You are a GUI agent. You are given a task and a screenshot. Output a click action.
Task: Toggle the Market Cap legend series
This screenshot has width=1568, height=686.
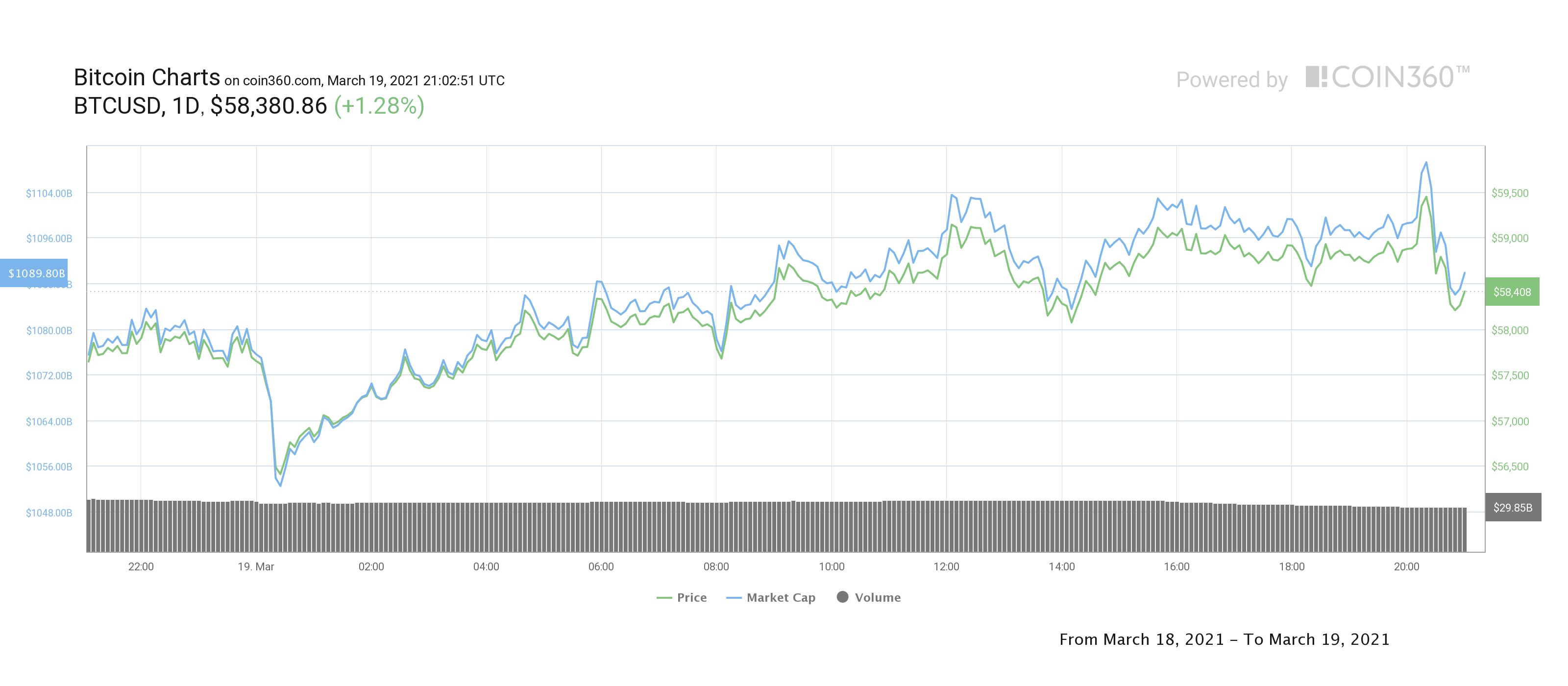771,597
